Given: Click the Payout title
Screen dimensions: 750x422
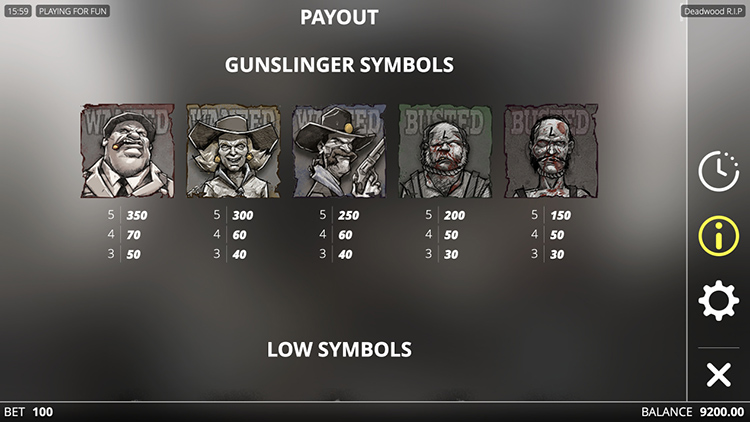Looking at the screenshot, I should [x=339, y=17].
